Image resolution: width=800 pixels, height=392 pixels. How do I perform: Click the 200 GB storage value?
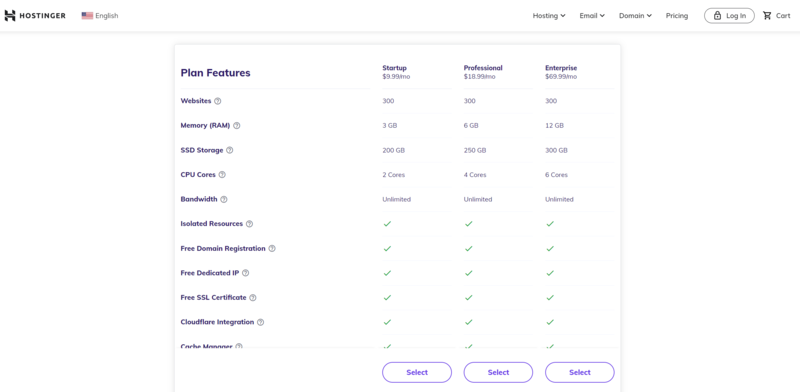(394, 150)
